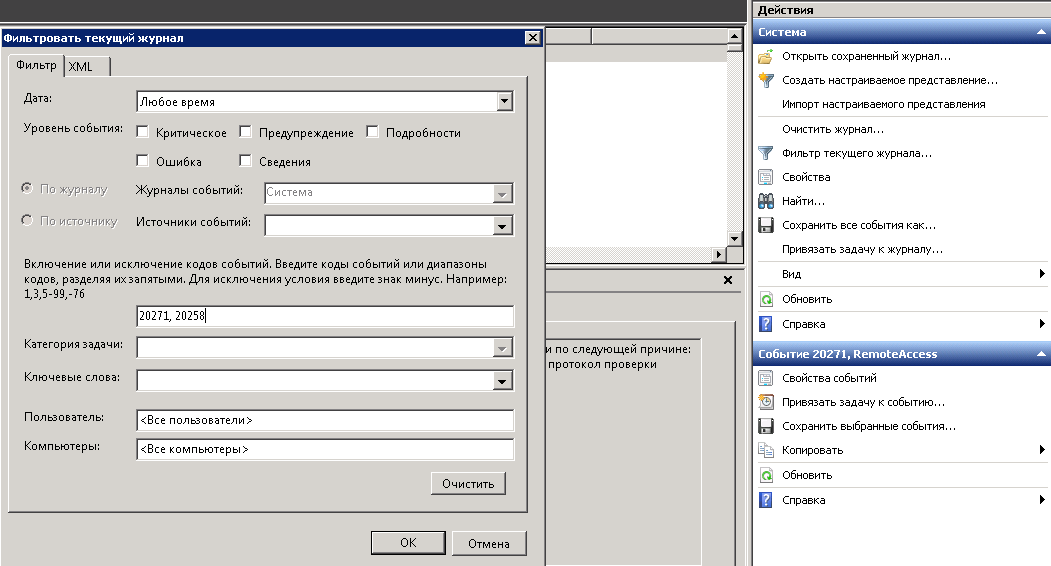Viewport: 1051px width, 566px height.
Task: Expand the Источники событий dropdown
Action: pos(503,226)
